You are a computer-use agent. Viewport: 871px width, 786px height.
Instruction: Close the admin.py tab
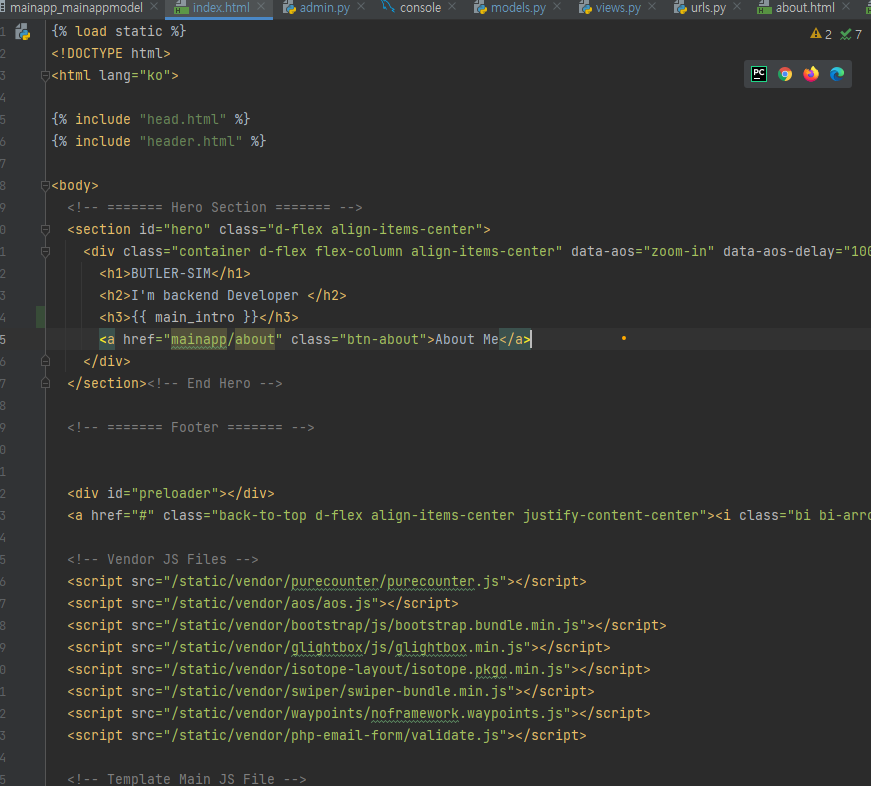[361, 7]
